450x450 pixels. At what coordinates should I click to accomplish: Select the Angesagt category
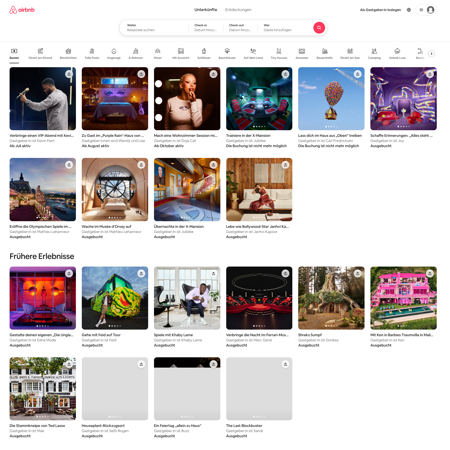(114, 54)
